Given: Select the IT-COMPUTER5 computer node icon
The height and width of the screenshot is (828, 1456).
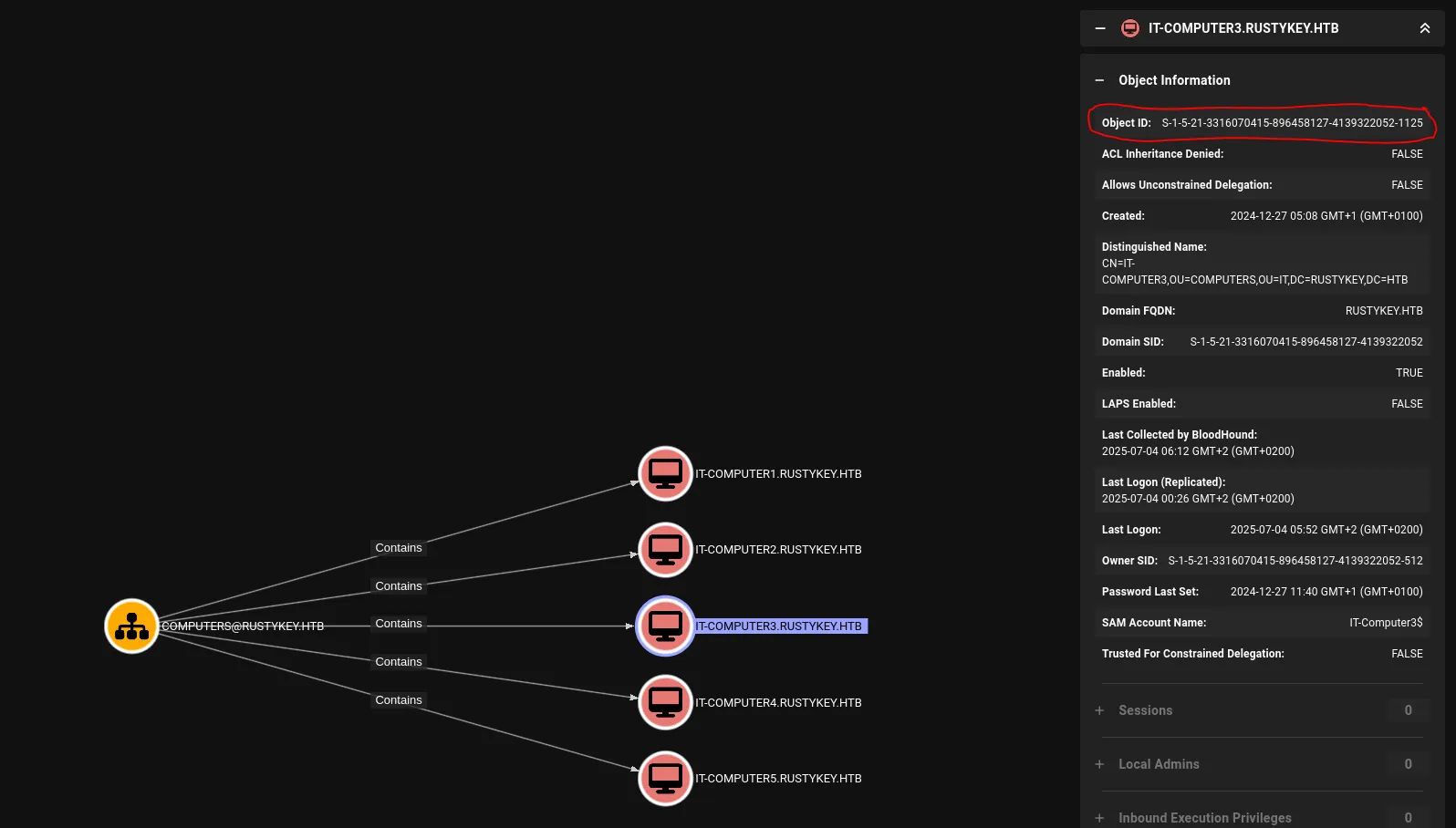Looking at the screenshot, I should click(665, 779).
